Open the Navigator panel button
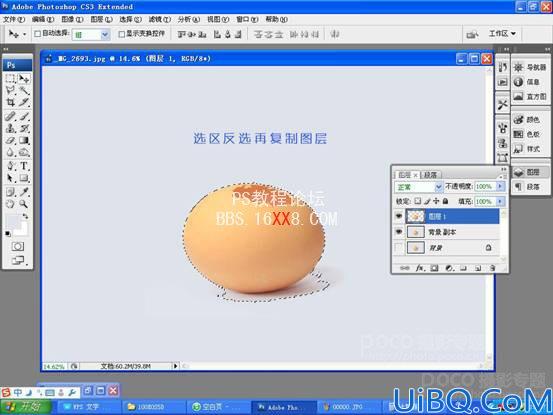Screen dimensions: 553x415 coord(530,67)
